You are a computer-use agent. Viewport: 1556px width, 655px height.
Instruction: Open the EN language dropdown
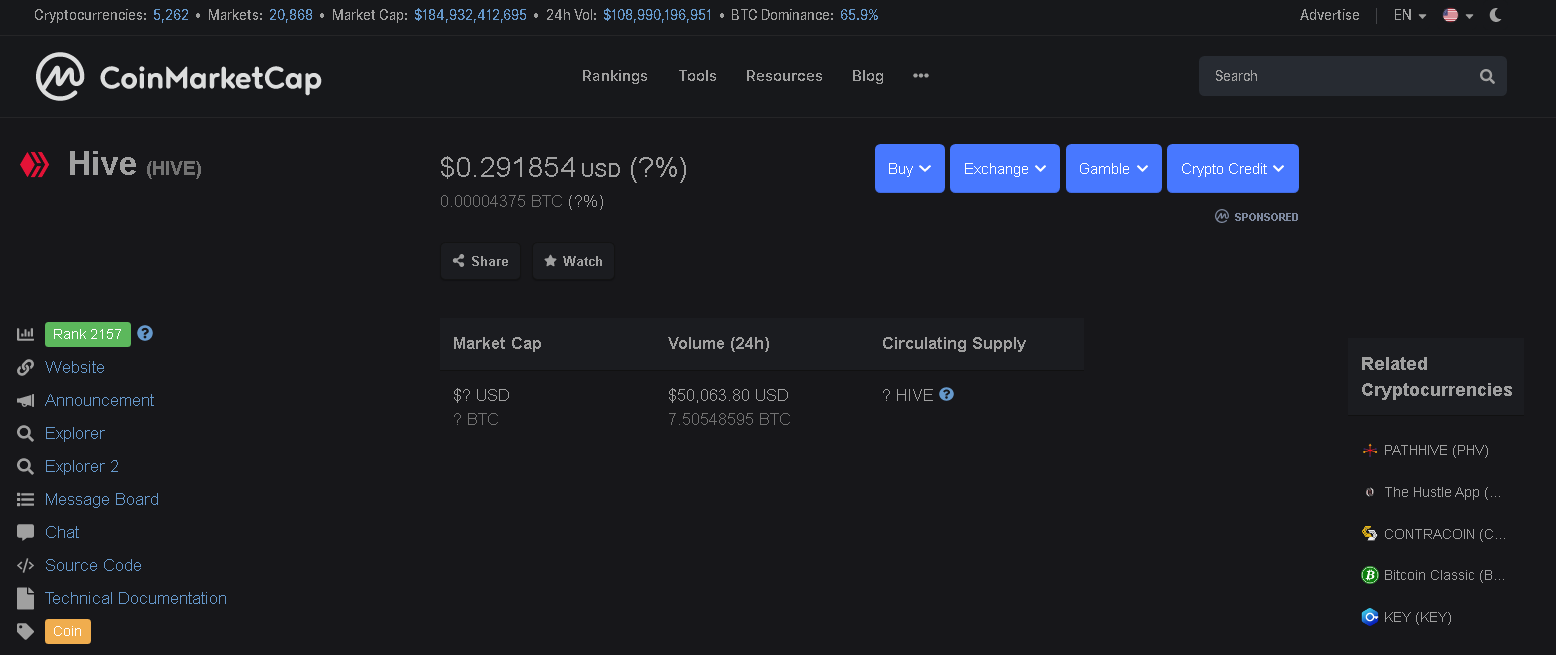tap(1408, 15)
